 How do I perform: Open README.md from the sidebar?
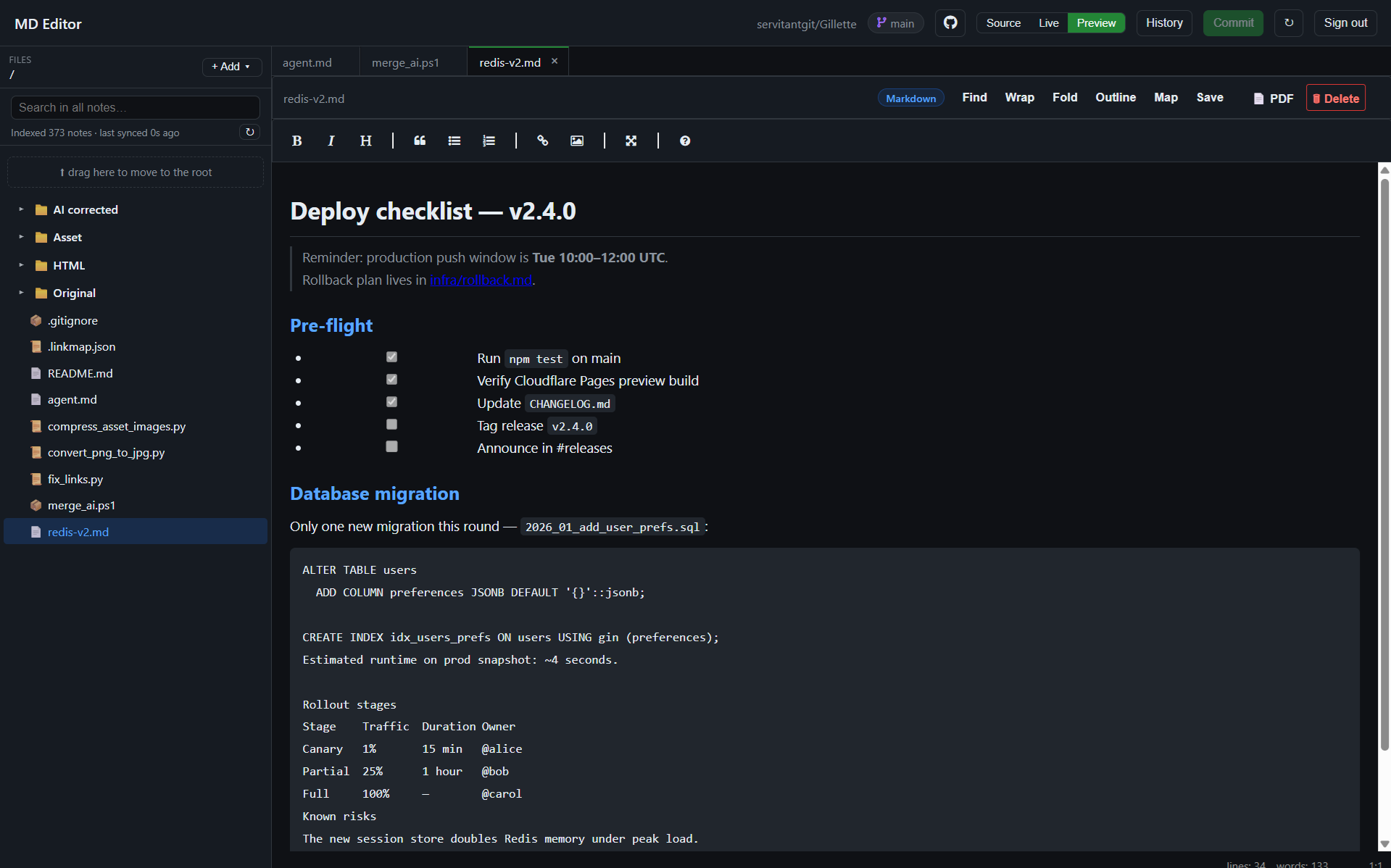pos(80,373)
